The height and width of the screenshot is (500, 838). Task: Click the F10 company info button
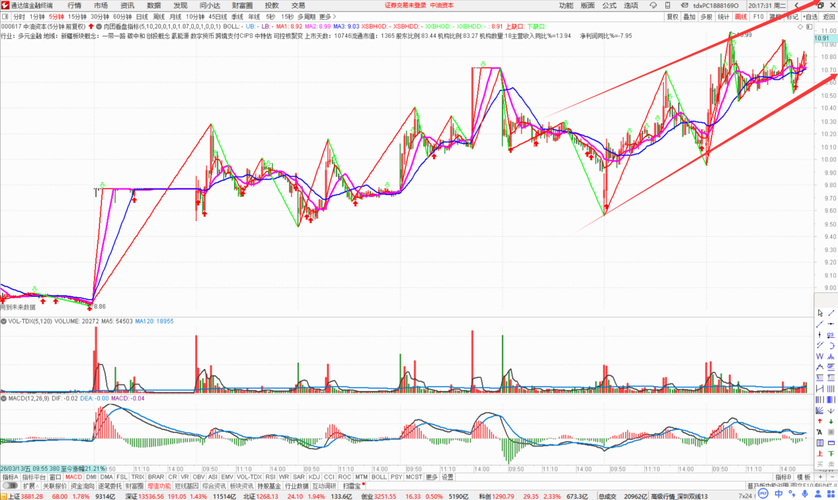point(758,17)
